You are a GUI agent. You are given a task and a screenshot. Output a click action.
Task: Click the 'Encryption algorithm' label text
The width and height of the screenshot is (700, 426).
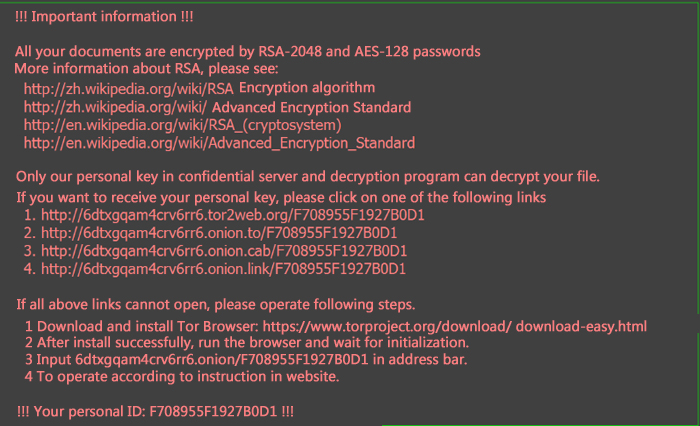(x=307, y=88)
